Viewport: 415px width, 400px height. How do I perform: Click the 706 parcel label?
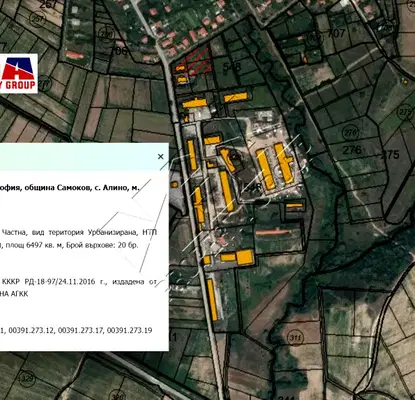tap(119, 51)
